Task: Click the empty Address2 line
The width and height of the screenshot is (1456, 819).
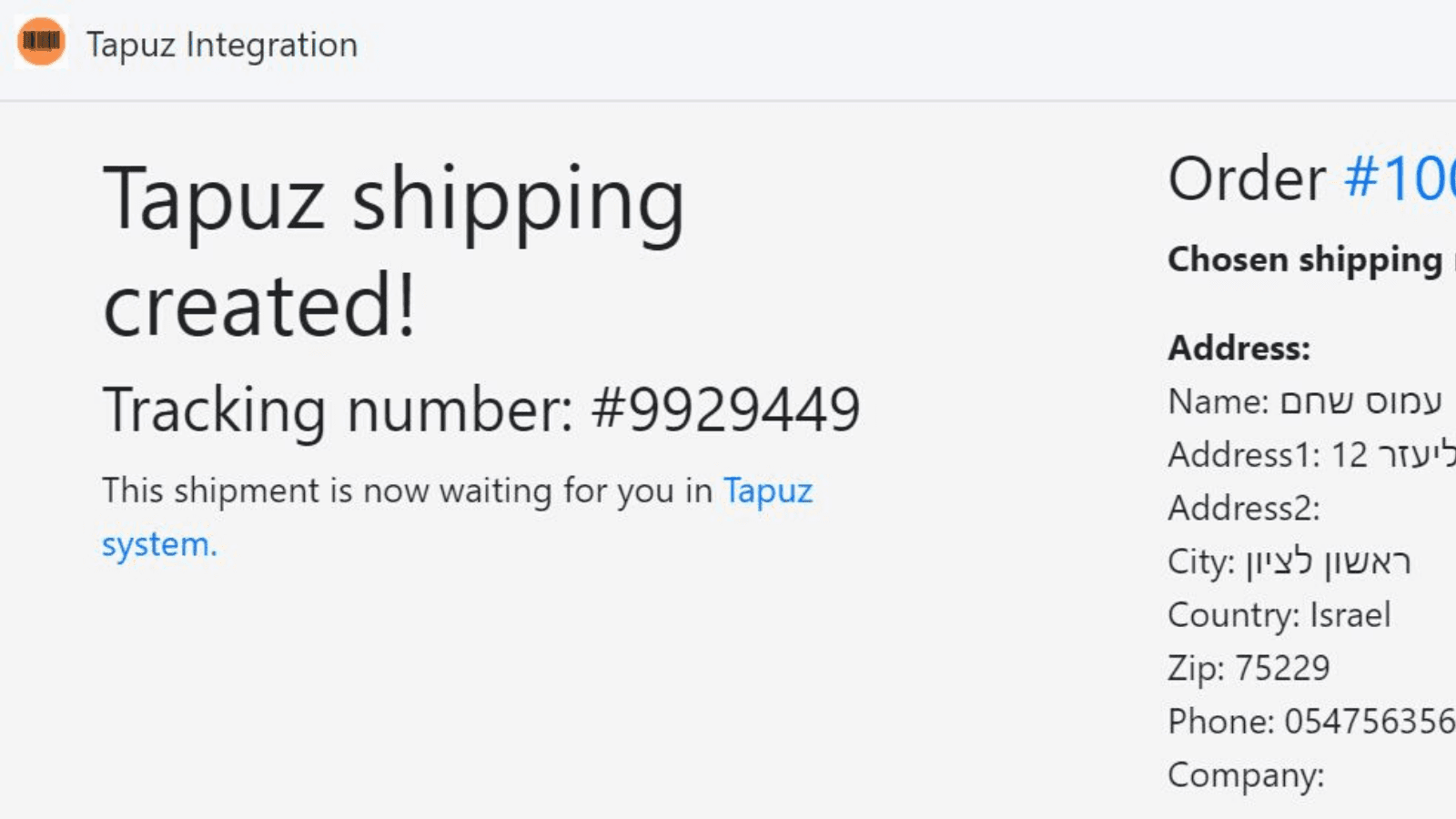Action: click(1244, 508)
